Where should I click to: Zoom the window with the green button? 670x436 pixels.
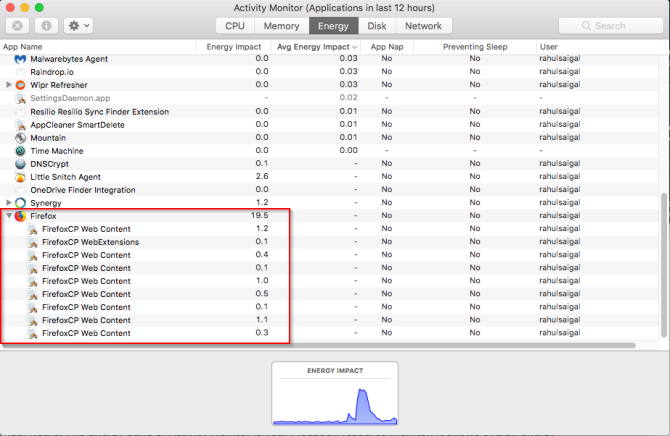39,7
